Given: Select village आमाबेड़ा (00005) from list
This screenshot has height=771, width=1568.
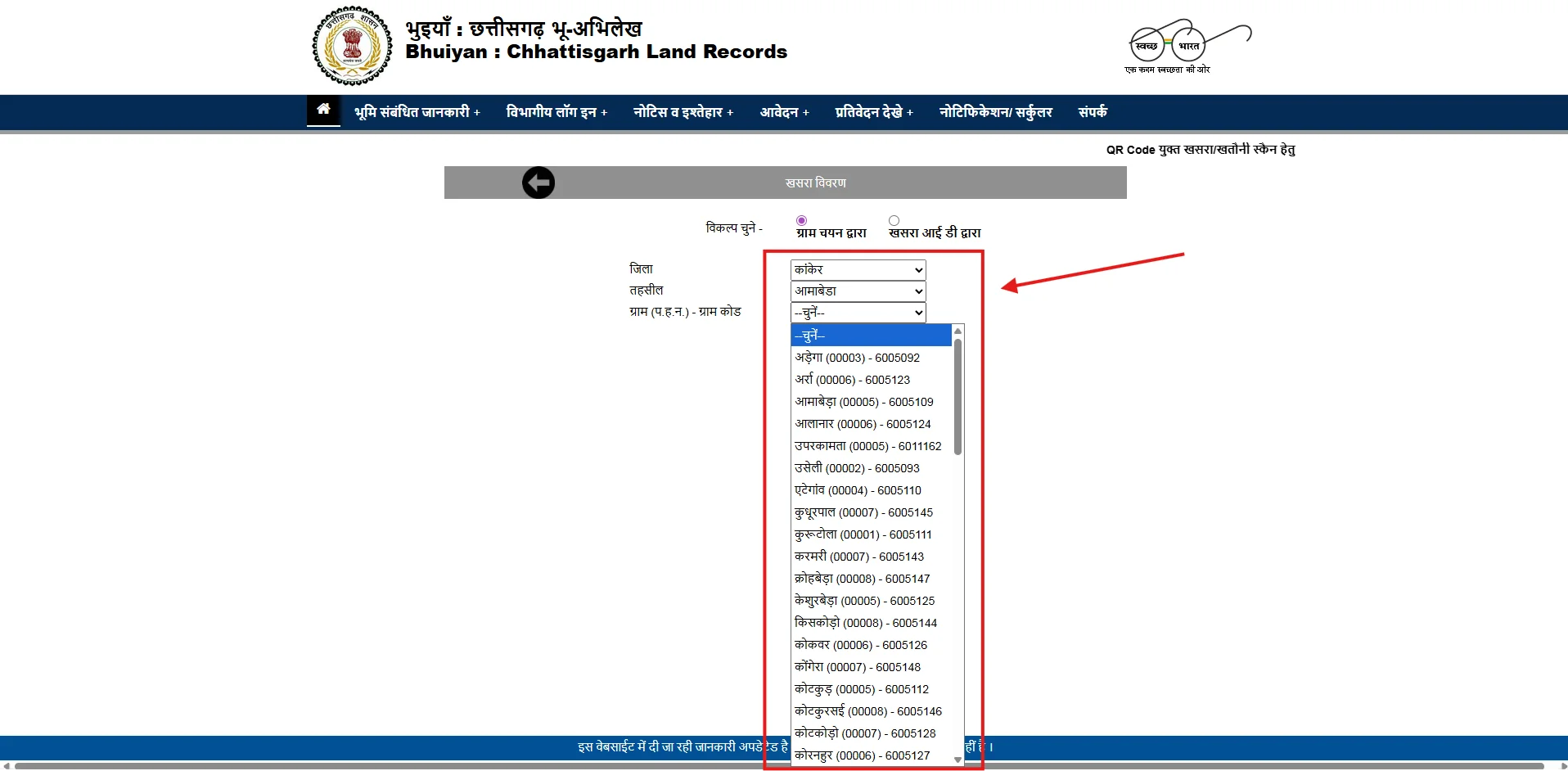Looking at the screenshot, I should 863,401.
